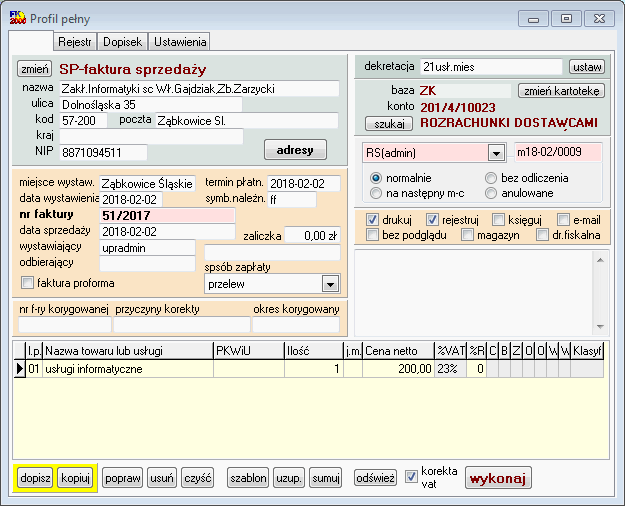The width and height of the screenshot is (625, 506).
Task: Enable the 'księguj' checkbox
Action: point(498,220)
